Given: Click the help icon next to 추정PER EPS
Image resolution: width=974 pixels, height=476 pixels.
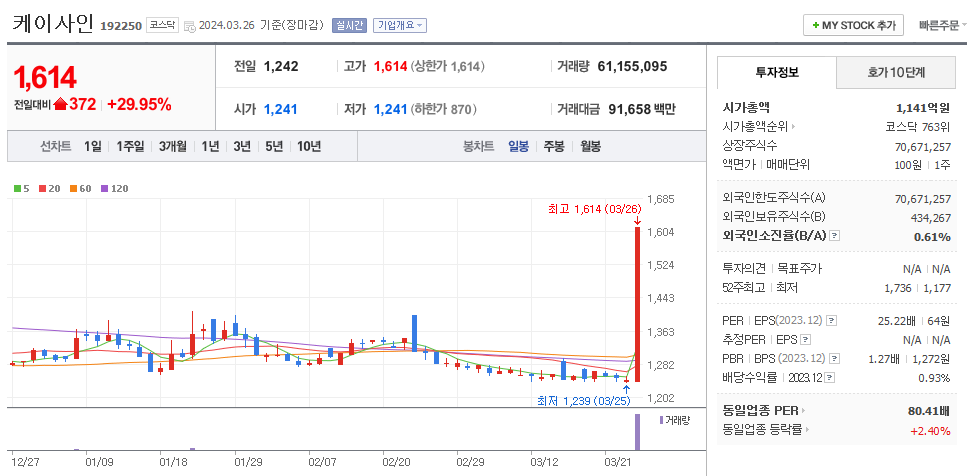Looking at the screenshot, I should tap(806, 340).
